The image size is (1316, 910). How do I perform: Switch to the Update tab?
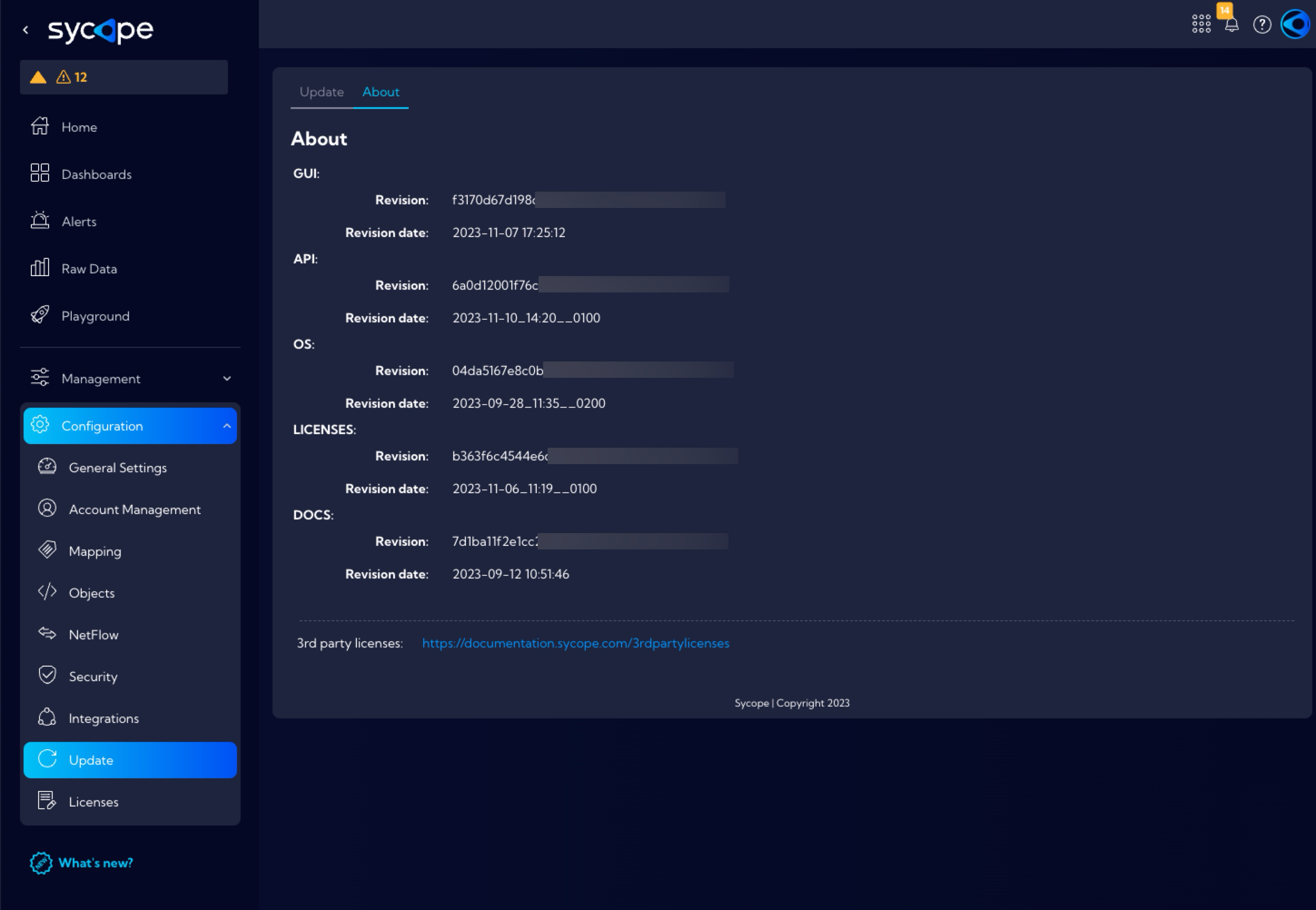322,92
